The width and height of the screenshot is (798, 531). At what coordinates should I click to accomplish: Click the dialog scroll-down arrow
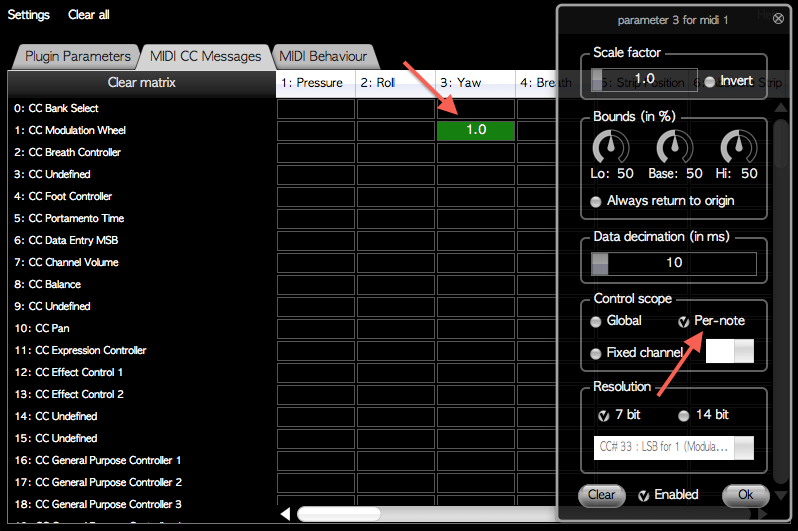[781, 495]
